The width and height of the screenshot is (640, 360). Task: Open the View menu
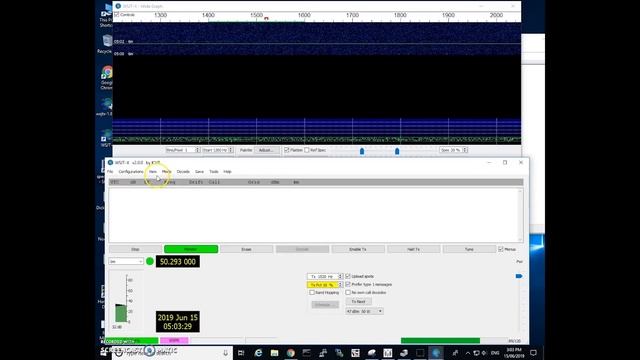[153, 172]
